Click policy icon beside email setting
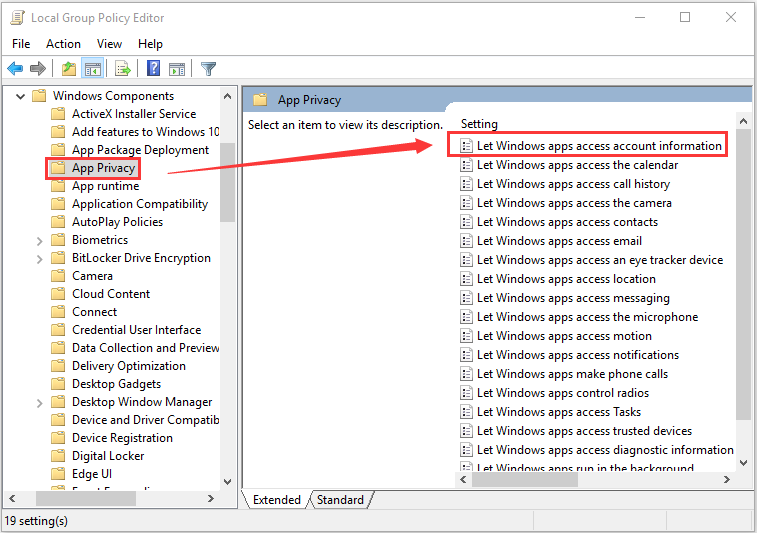Screen dimensions: 757x533 tap(466, 241)
